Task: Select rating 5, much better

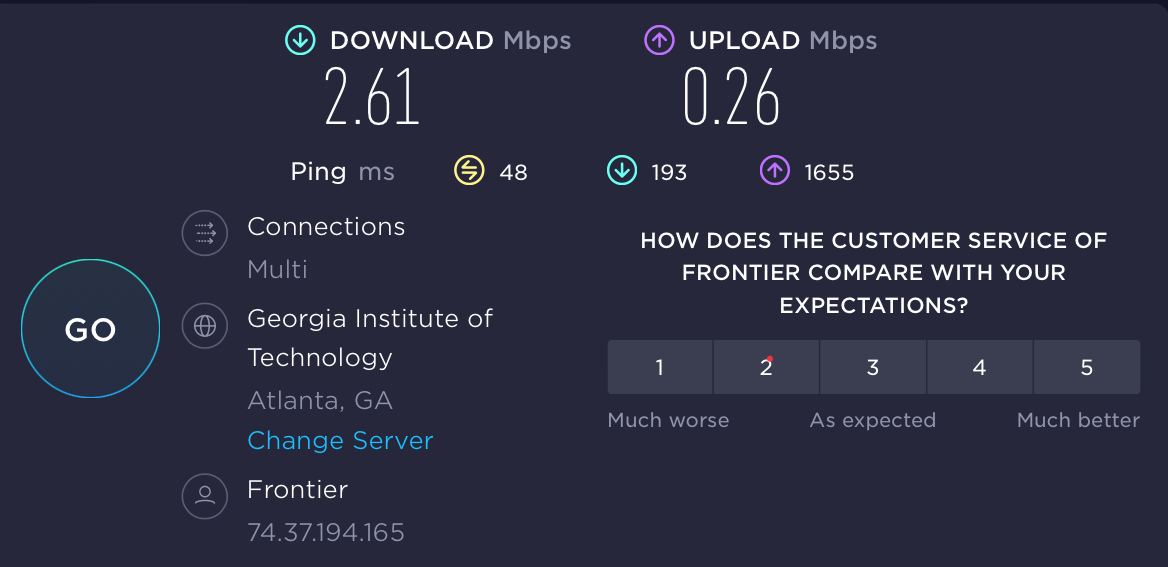Action: tap(1087, 367)
